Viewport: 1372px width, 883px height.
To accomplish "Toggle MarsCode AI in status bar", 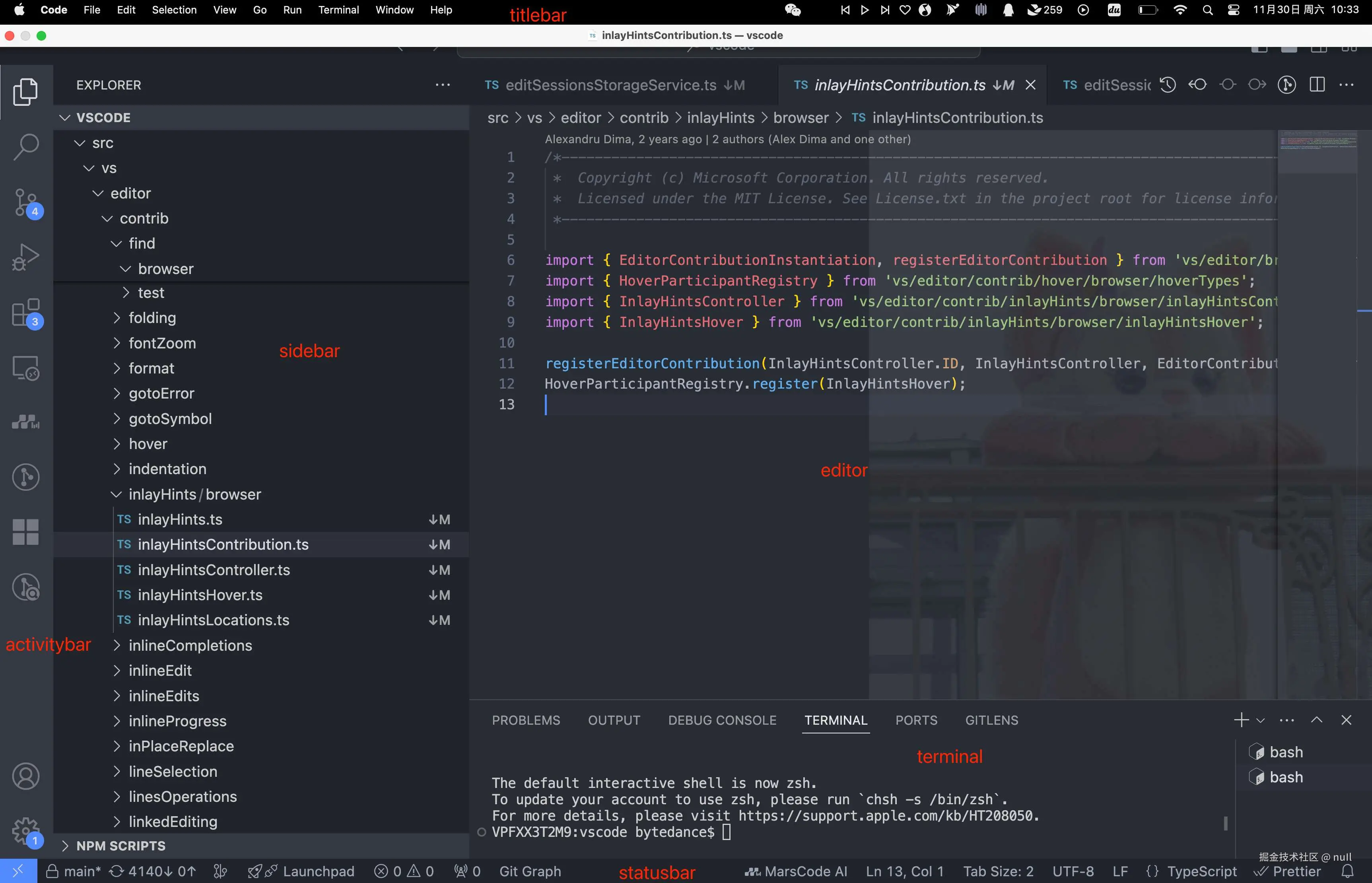I will pyautogui.click(x=795, y=871).
